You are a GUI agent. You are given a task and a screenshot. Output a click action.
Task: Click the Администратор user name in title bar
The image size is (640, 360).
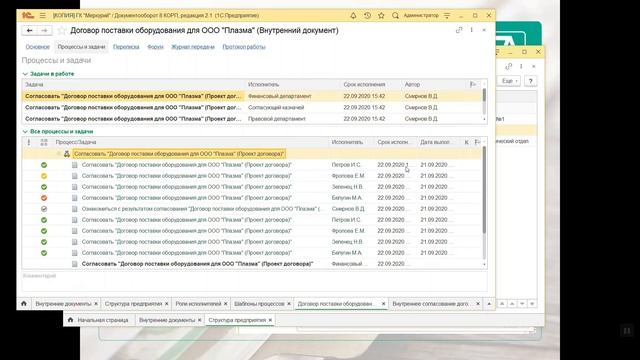click(421, 16)
